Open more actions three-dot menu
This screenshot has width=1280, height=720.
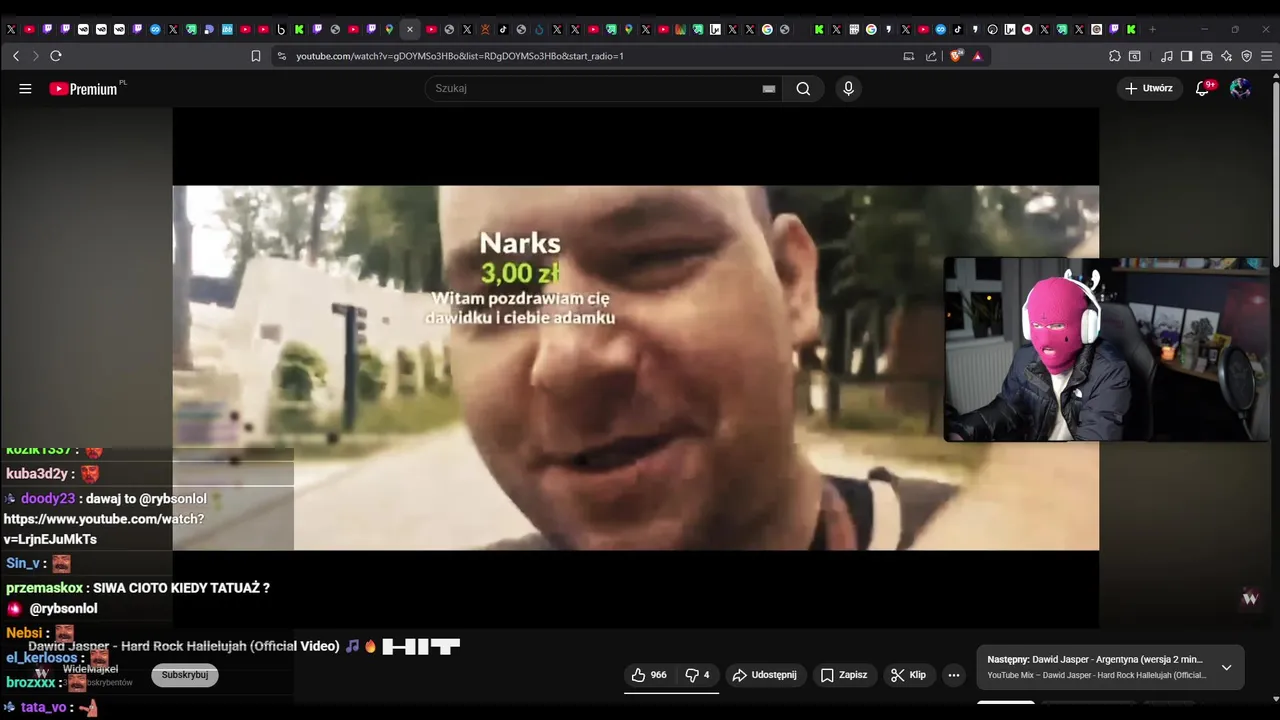[954, 675]
